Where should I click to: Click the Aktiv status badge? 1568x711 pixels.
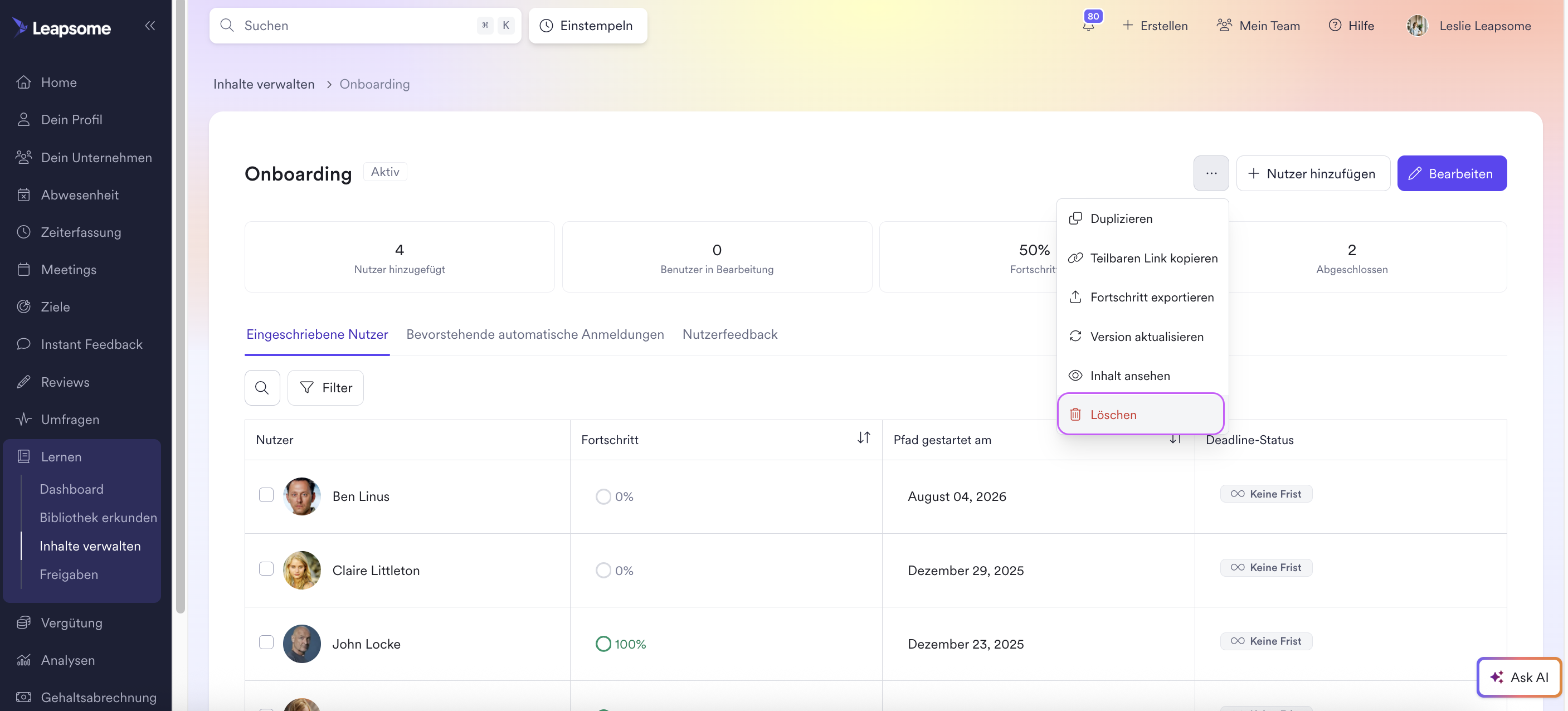pos(385,172)
